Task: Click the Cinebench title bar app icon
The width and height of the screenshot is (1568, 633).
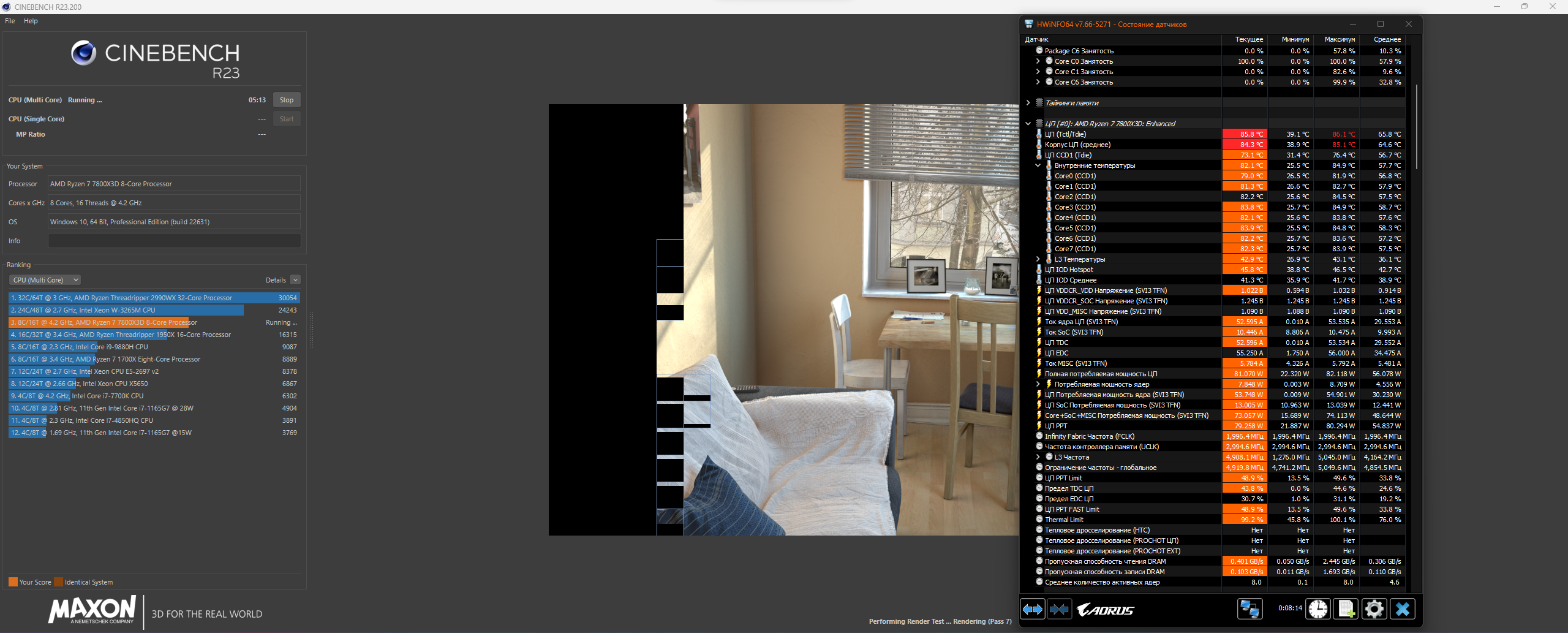Action: [x=7, y=7]
